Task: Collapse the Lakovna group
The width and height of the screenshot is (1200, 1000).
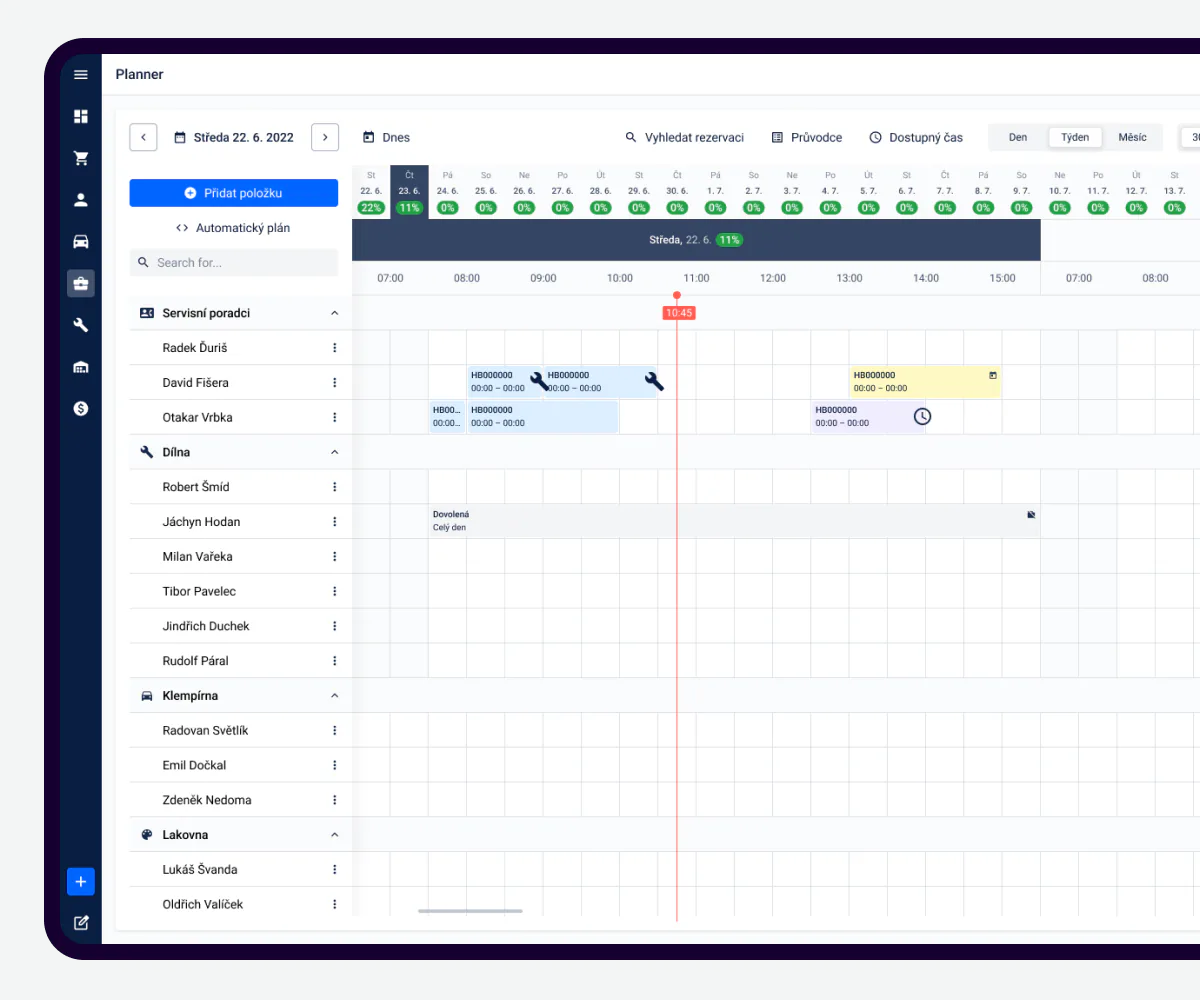Action: pyautogui.click(x=335, y=834)
